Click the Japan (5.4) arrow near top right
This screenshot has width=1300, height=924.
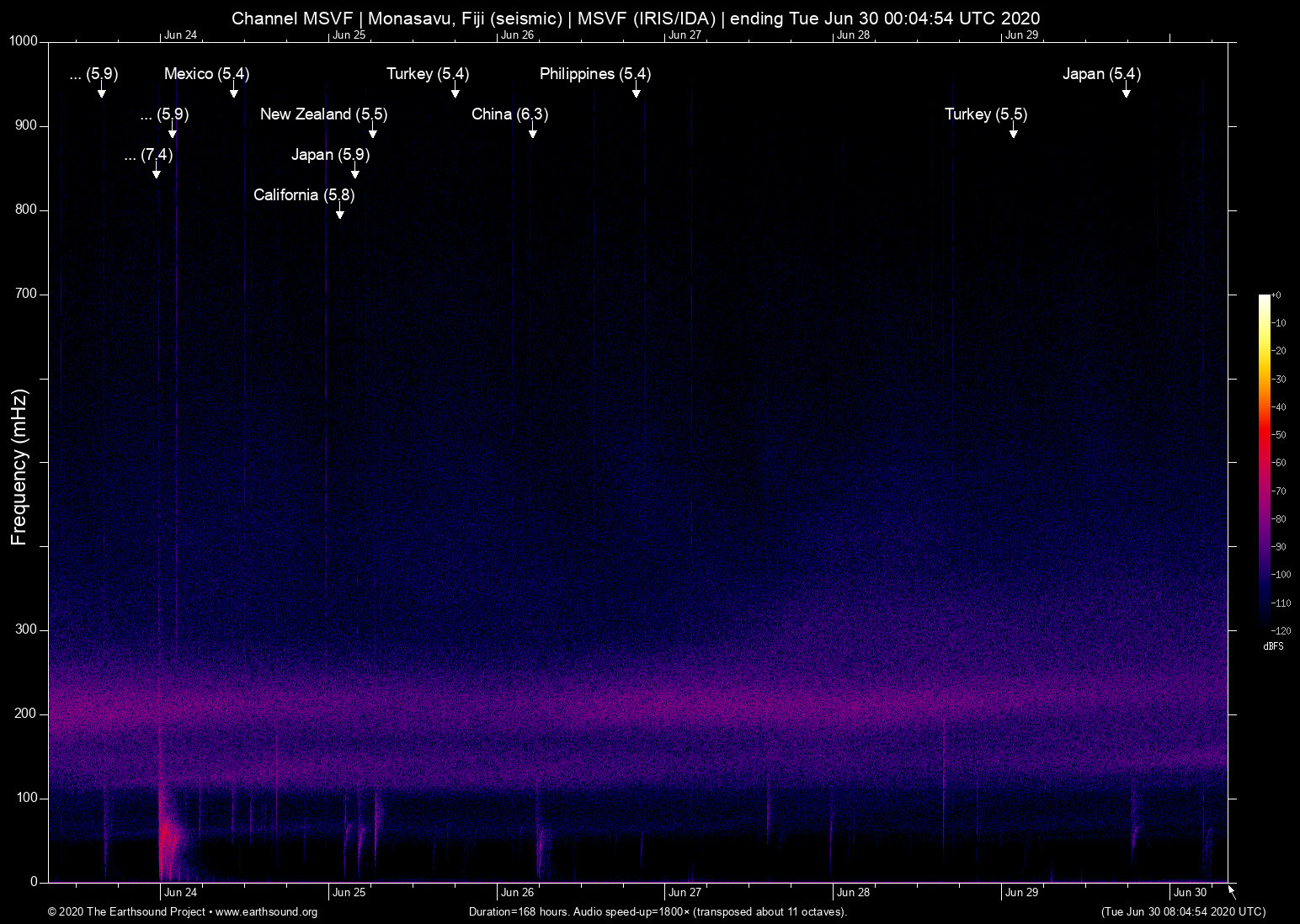click(x=1126, y=93)
